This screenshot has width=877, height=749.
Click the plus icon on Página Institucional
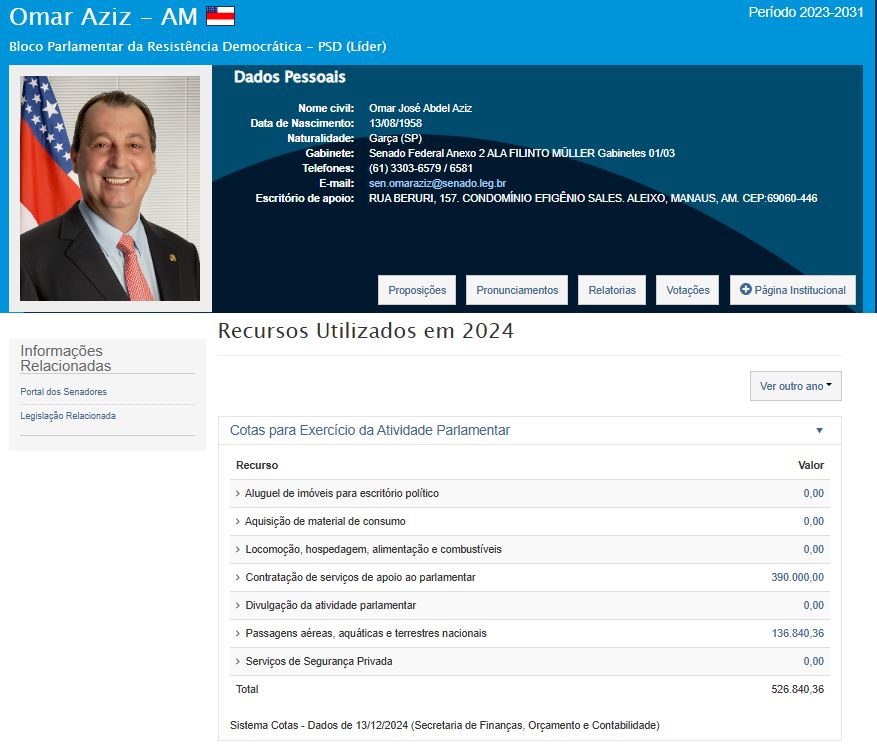click(x=745, y=289)
